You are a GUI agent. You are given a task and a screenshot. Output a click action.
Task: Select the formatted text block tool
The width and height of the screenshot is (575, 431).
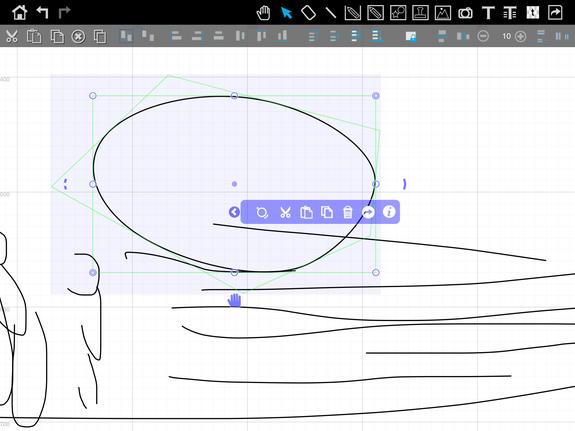[x=510, y=13]
